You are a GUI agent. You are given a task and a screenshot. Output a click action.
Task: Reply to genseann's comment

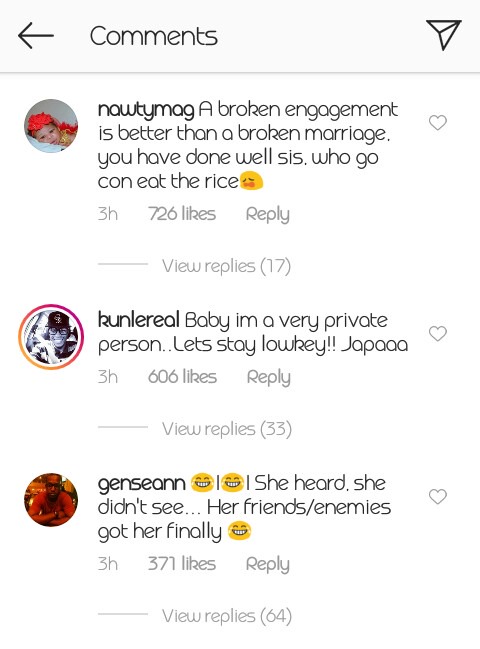(x=267, y=564)
